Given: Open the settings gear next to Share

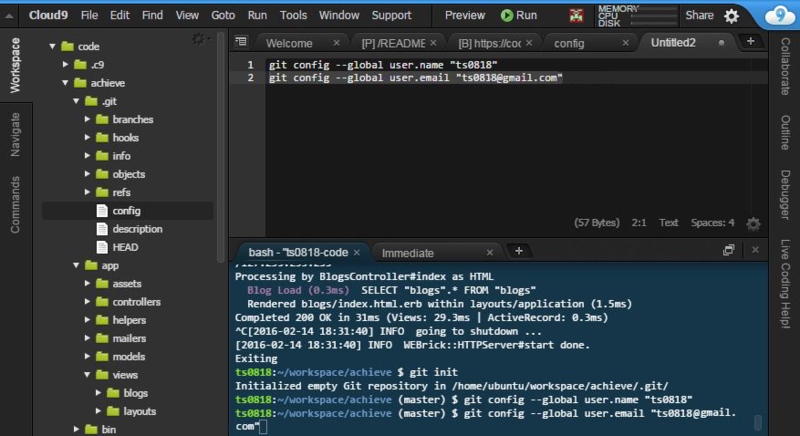Looking at the screenshot, I should [x=732, y=16].
